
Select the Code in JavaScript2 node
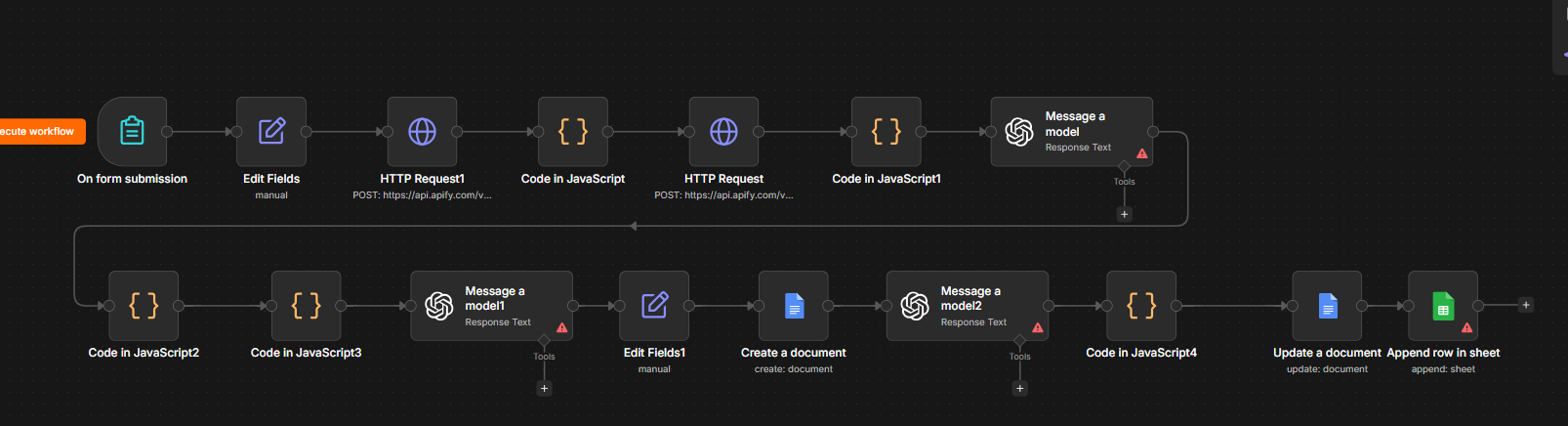[144, 306]
